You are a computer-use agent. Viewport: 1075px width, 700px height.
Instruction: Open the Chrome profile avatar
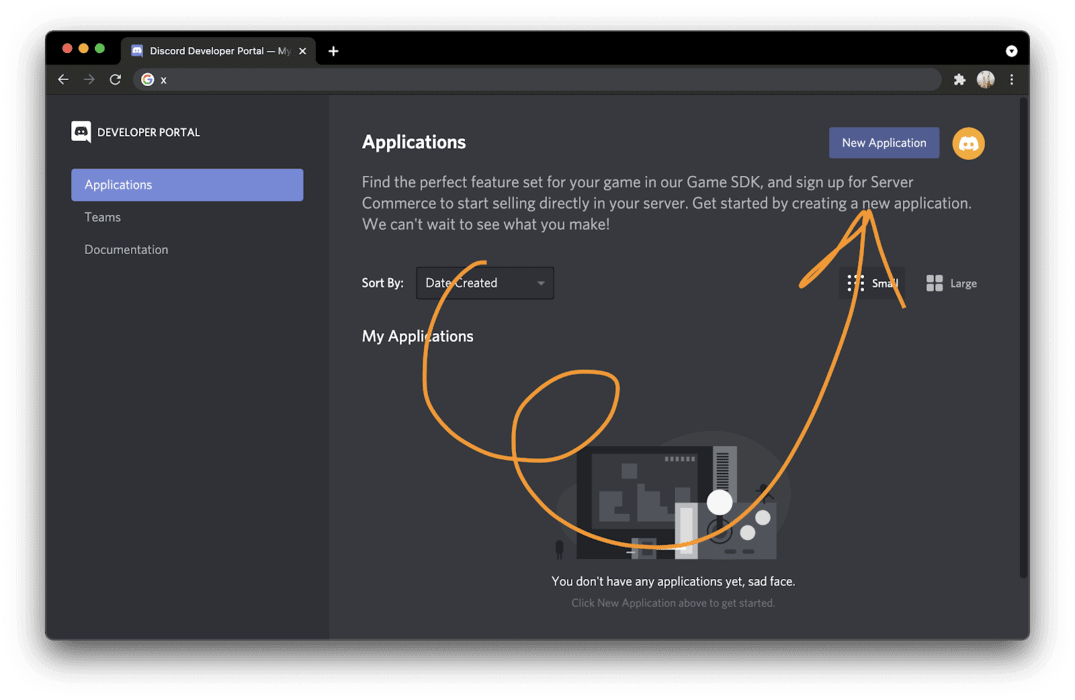click(x=985, y=80)
